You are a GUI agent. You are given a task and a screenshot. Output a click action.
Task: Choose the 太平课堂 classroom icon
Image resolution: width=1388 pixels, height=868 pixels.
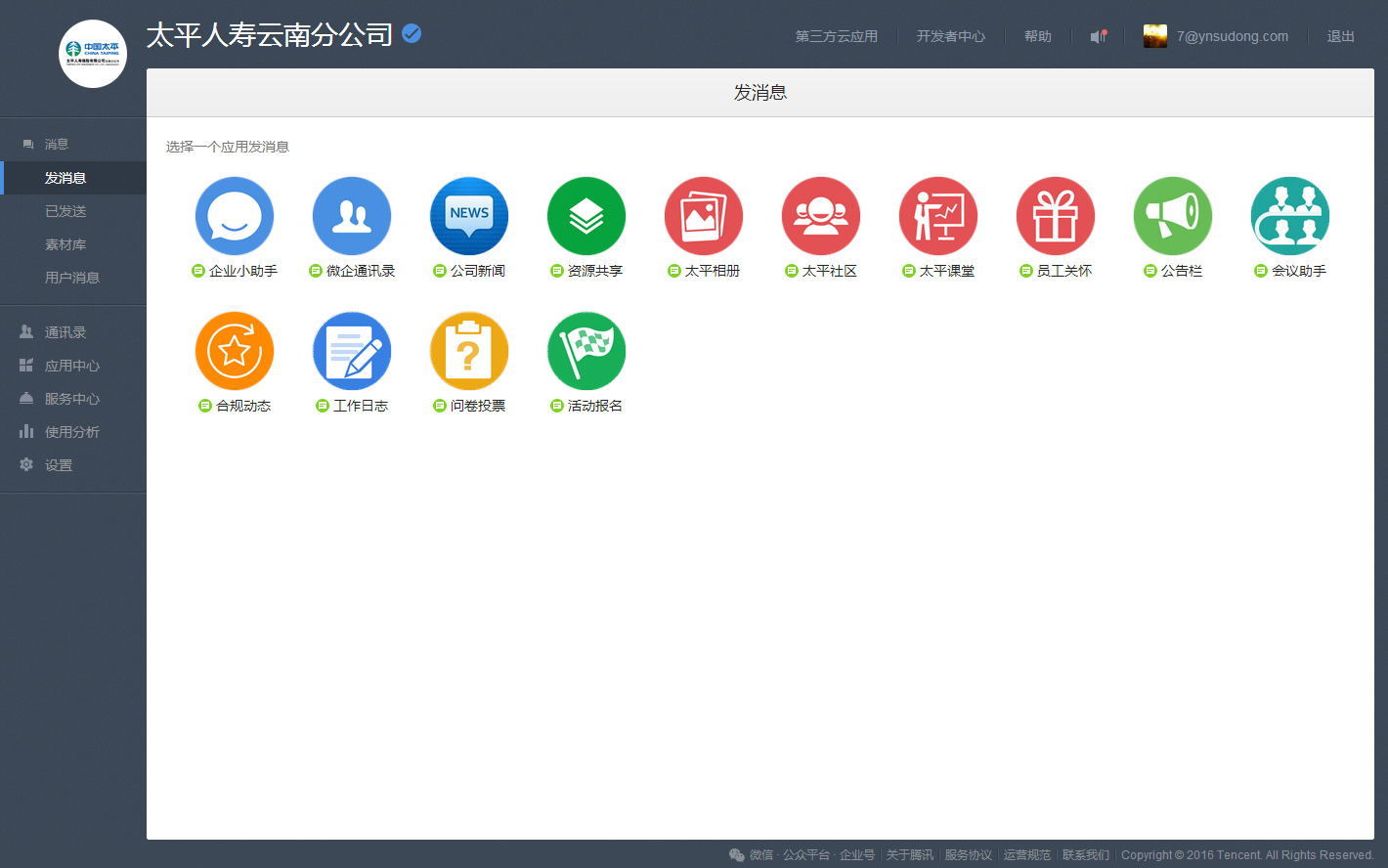click(938, 216)
